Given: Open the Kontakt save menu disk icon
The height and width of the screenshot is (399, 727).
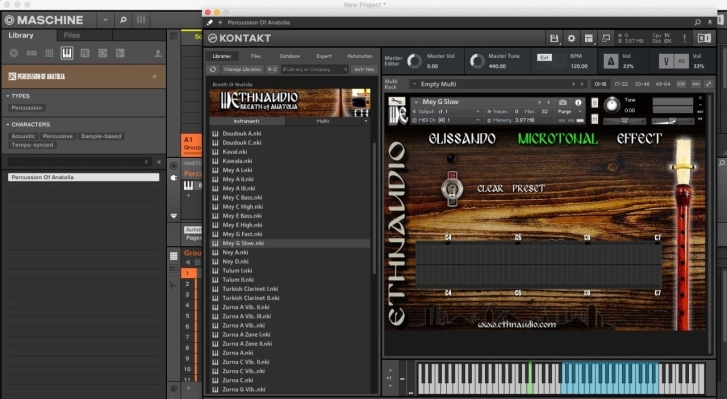Looking at the screenshot, I should (554, 38).
